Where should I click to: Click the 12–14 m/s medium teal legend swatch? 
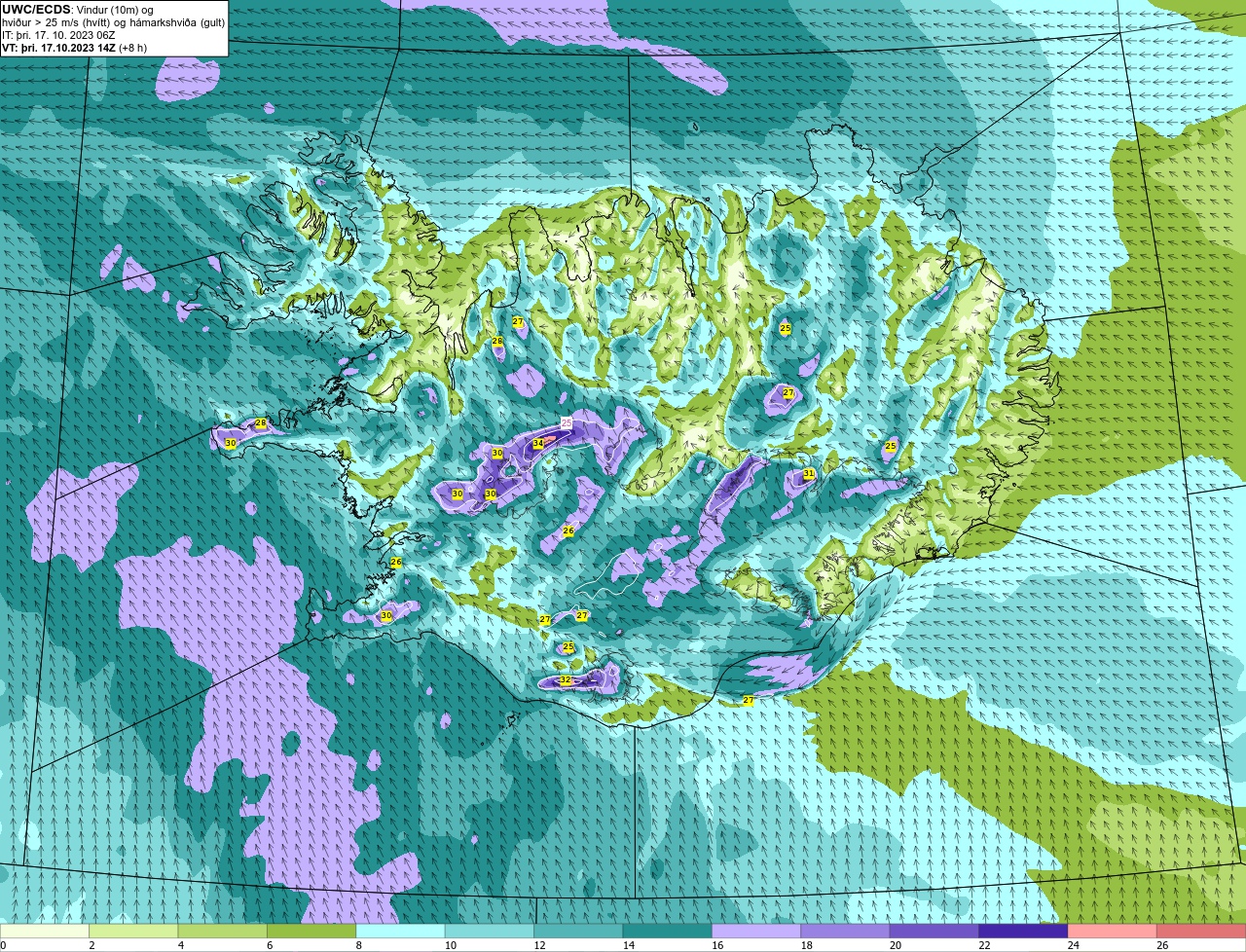pos(579,931)
